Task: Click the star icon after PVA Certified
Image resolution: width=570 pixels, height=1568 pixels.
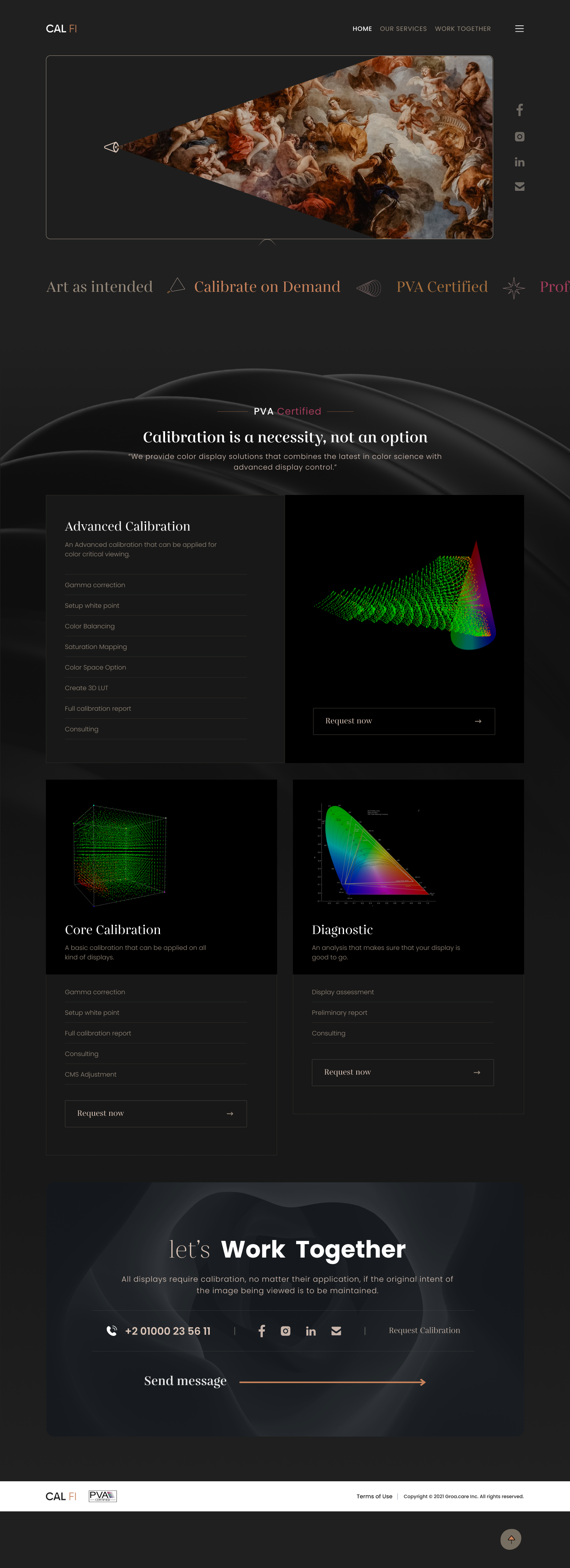Action: point(514,287)
